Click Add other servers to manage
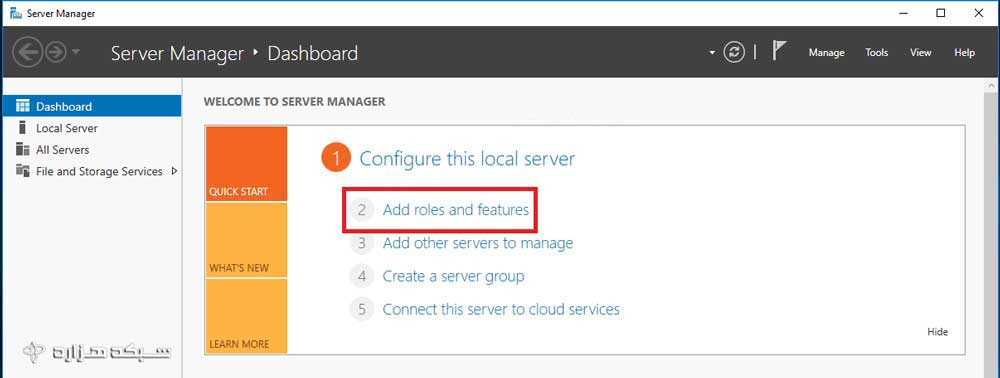Screen dimensions: 1000x378 [x=478, y=243]
